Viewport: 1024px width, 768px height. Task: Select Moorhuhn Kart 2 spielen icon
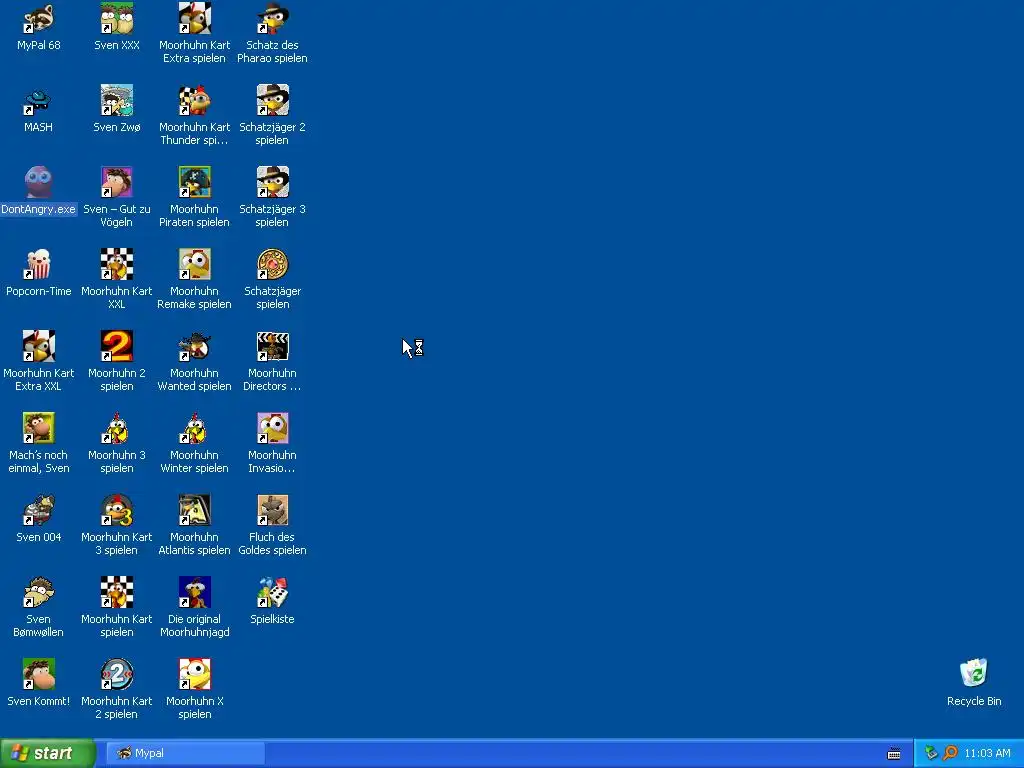click(x=117, y=674)
